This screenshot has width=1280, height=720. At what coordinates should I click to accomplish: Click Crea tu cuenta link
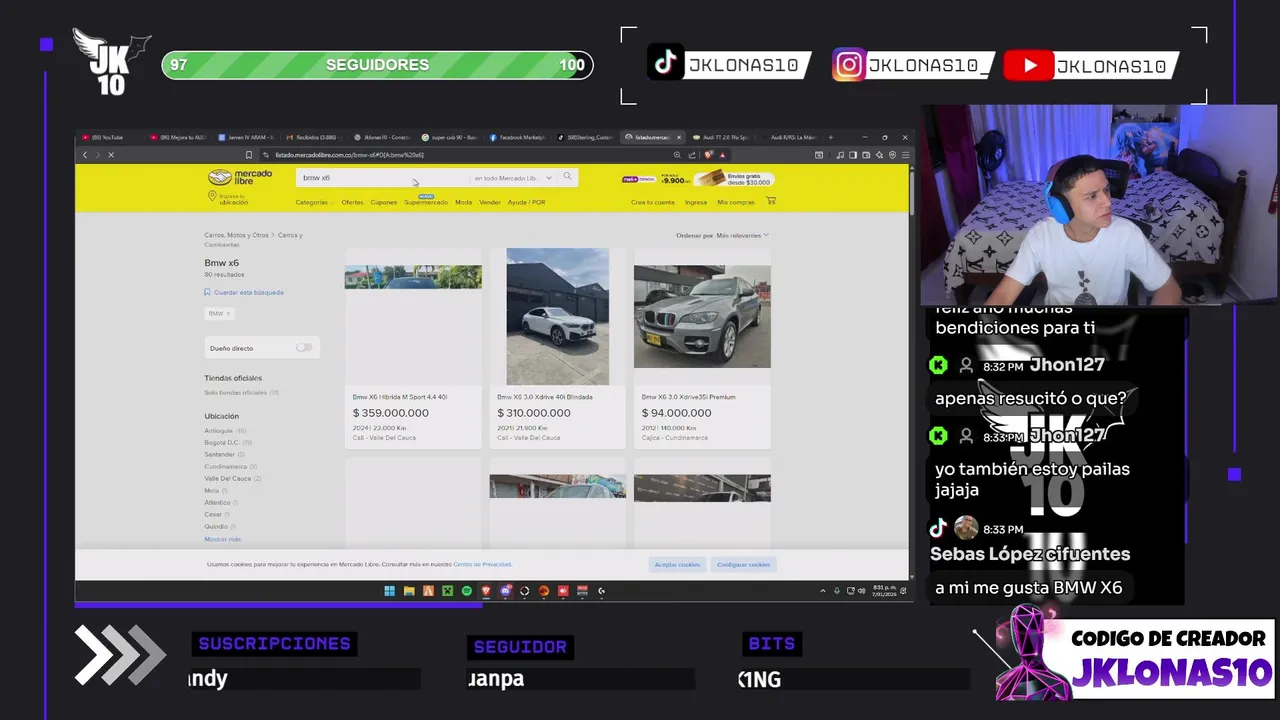click(653, 202)
